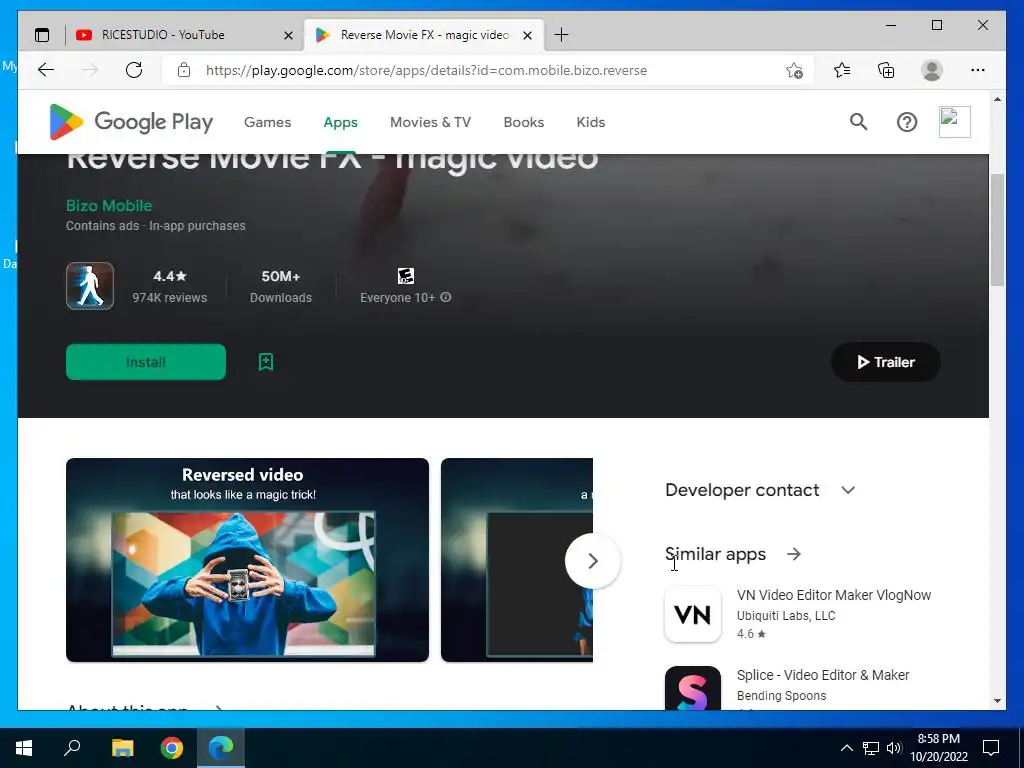Open File Explorer from taskbar

[122, 748]
